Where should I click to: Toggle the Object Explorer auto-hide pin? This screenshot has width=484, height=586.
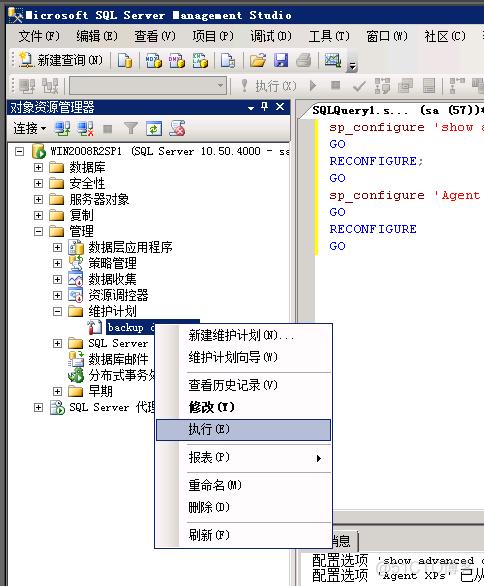(x=265, y=107)
